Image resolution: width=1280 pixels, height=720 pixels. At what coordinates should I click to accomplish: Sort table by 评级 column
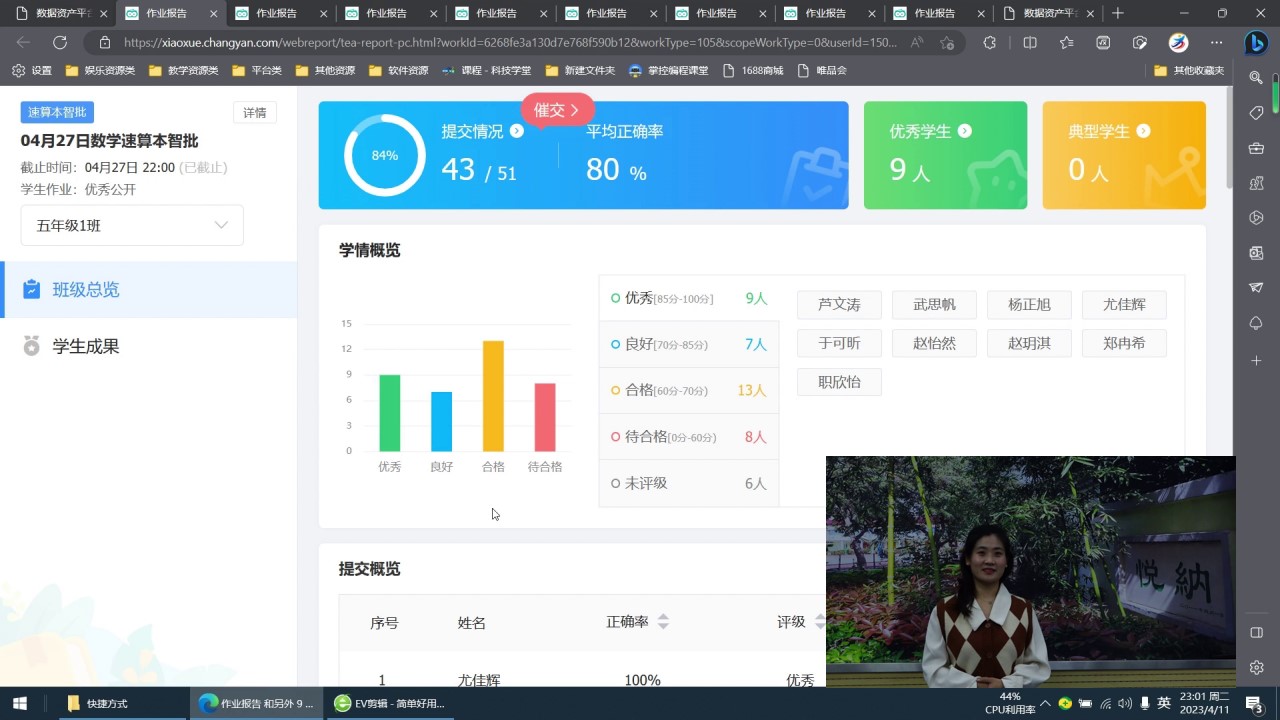[819, 622]
